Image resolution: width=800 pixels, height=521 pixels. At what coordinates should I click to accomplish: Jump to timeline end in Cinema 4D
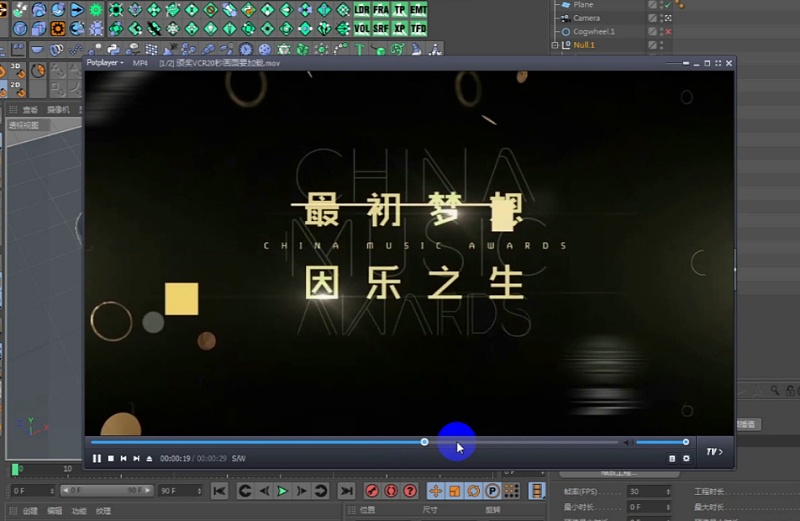pyautogui.click(x=346, y=491)
